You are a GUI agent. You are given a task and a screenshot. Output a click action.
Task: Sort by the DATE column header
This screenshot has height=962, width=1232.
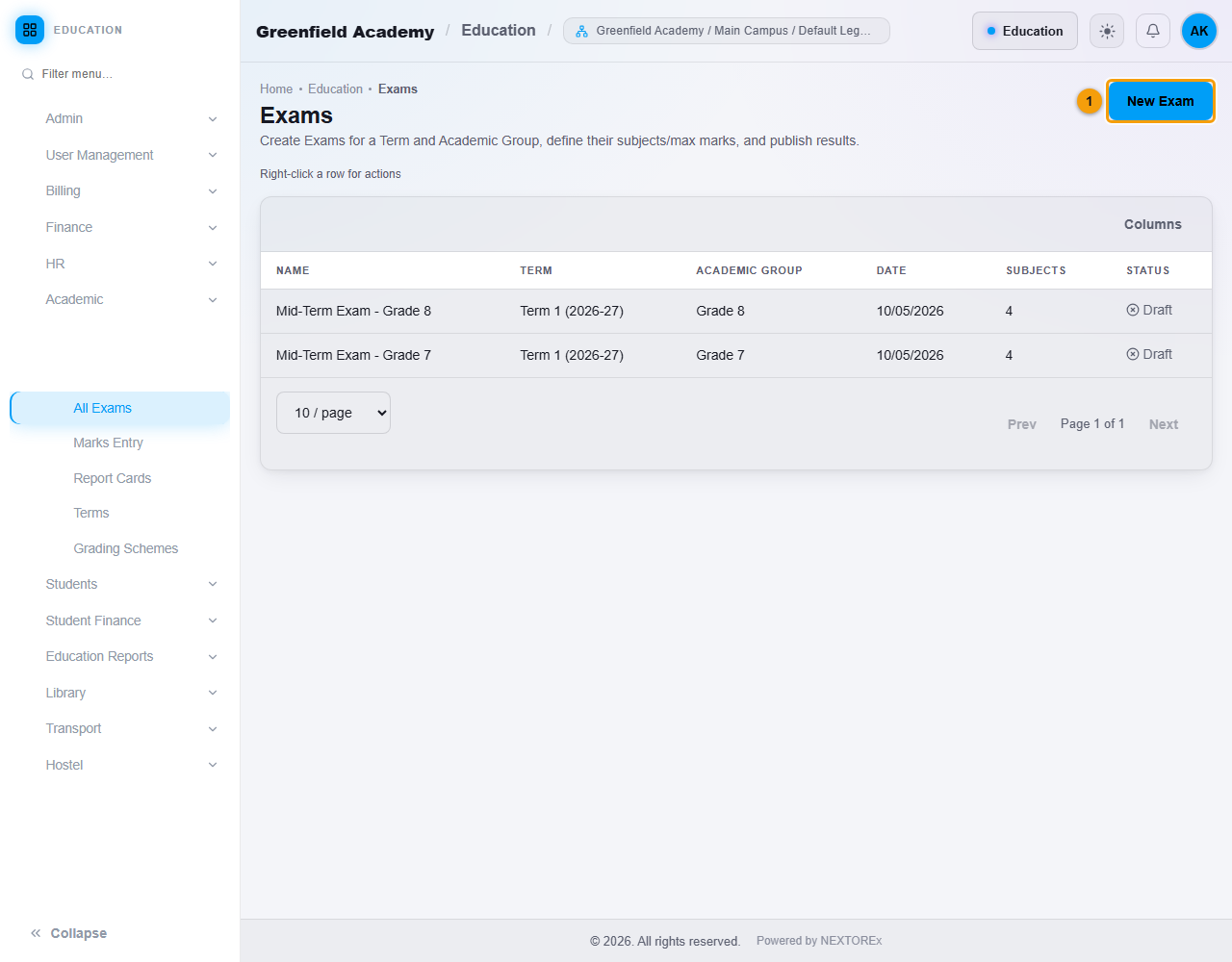point(891,270)
